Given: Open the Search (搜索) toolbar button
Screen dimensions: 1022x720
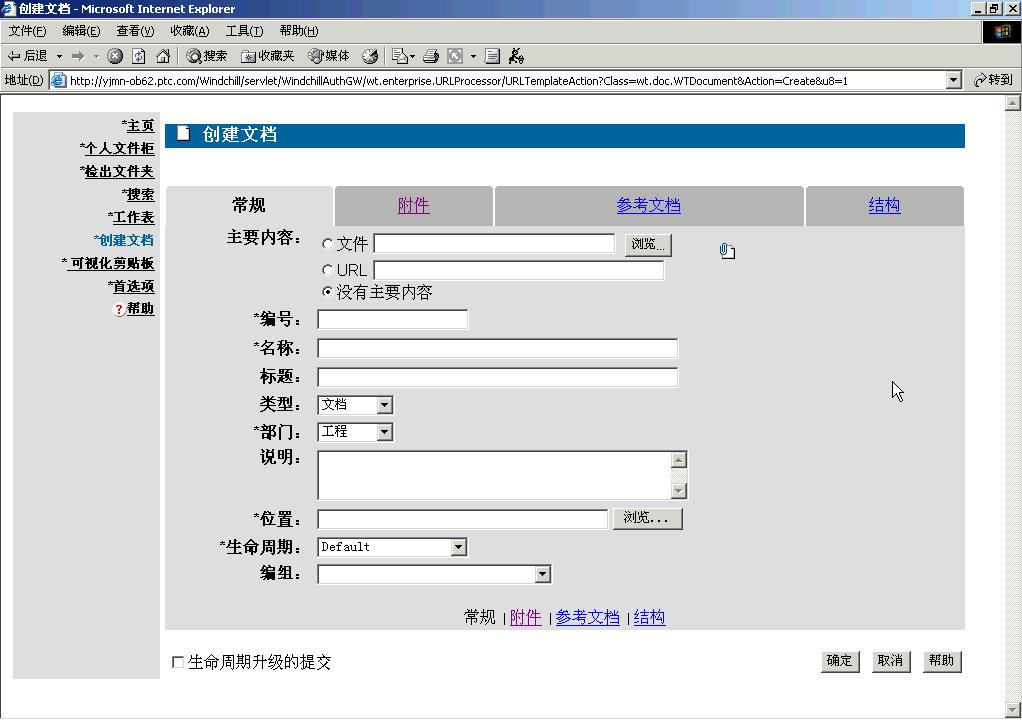Looking at the screenshot, I should pos(206,56).
